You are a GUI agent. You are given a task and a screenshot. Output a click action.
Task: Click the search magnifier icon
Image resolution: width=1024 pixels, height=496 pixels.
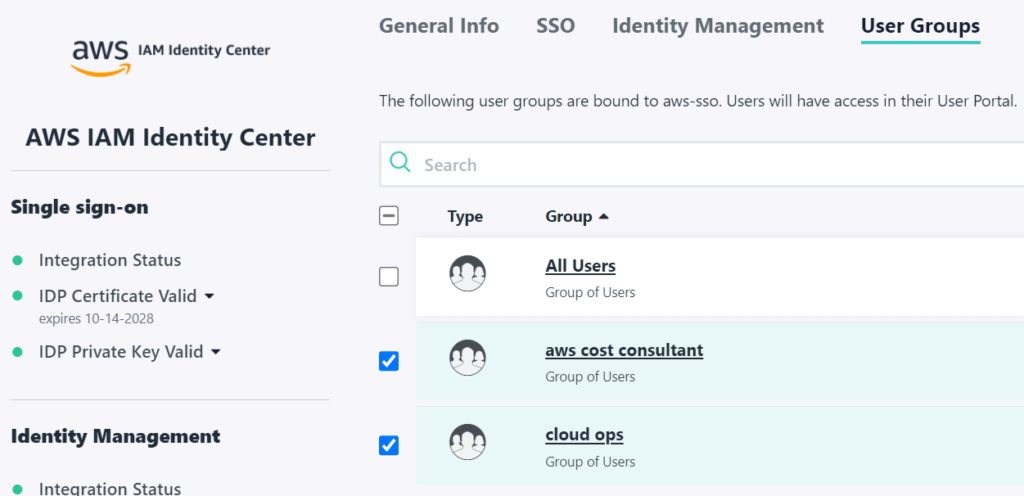[400, 163]
